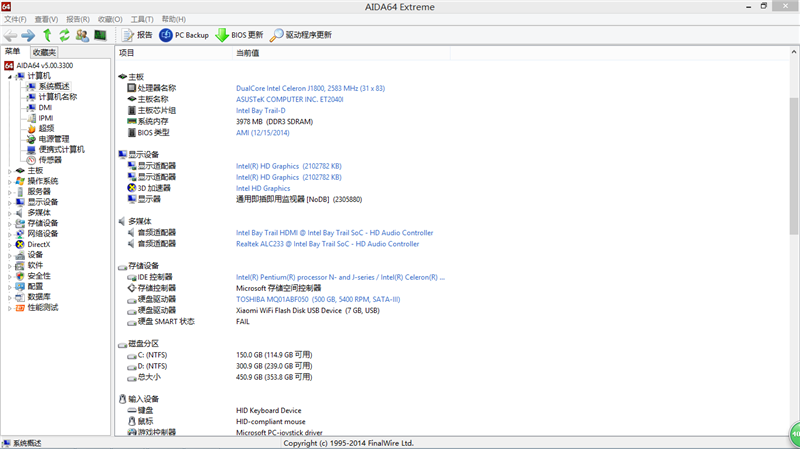Open PC Backup from the toolbar

[x=184, y=35]
